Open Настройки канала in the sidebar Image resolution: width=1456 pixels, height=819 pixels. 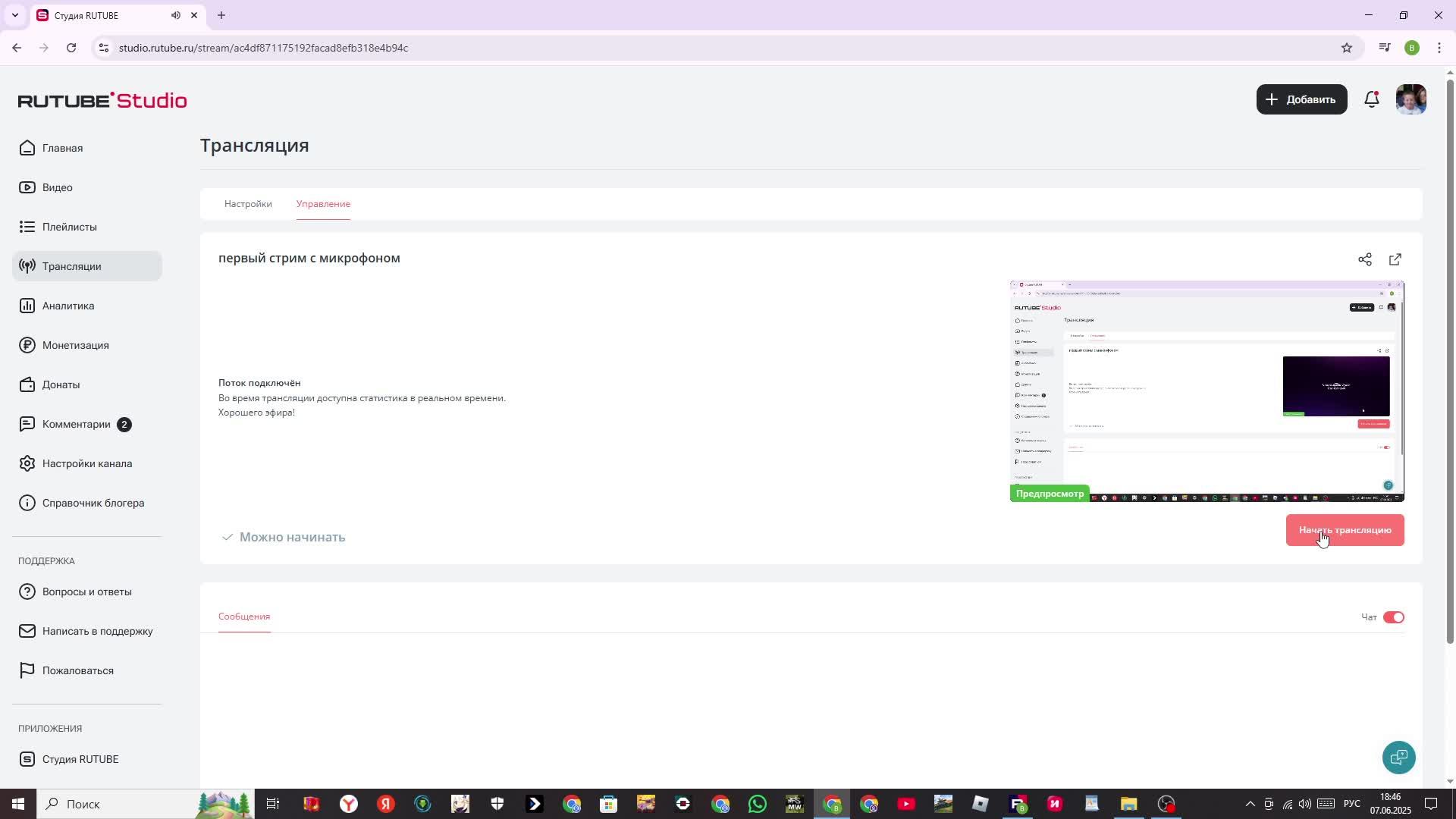tap(87, 463)
